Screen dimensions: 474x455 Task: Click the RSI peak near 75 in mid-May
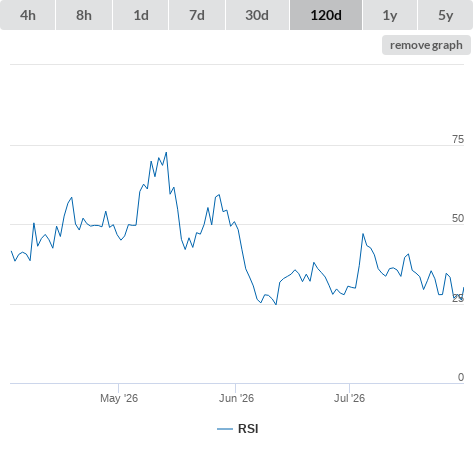point(166,153)
